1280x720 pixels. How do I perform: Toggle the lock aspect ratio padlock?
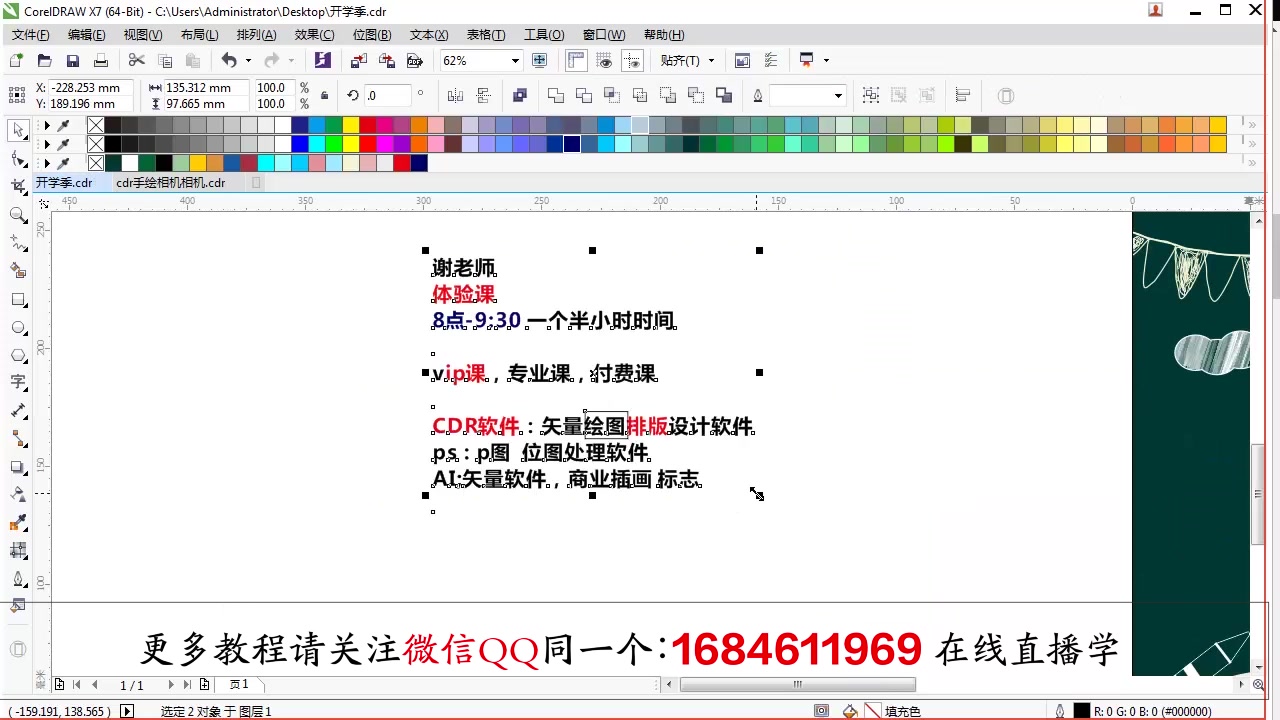(x=323, y=95)
